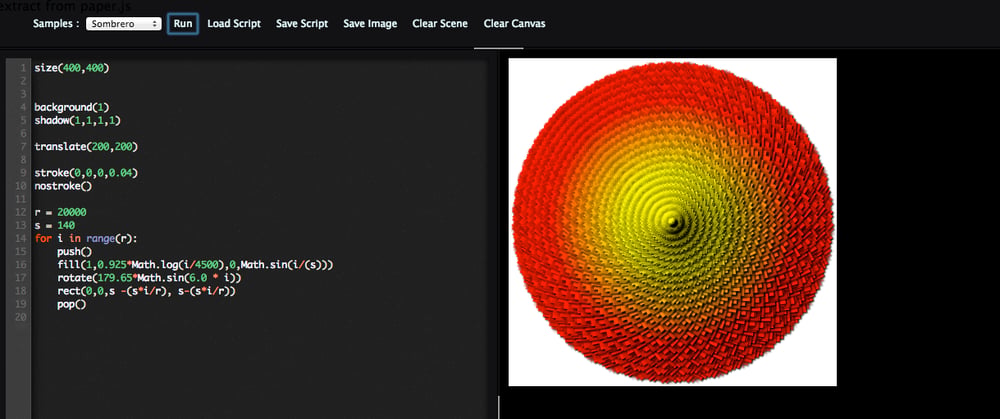The width and height of the screenshot is (1000, 419).
Task: Click the fill(...) code line
Action: 195,265
